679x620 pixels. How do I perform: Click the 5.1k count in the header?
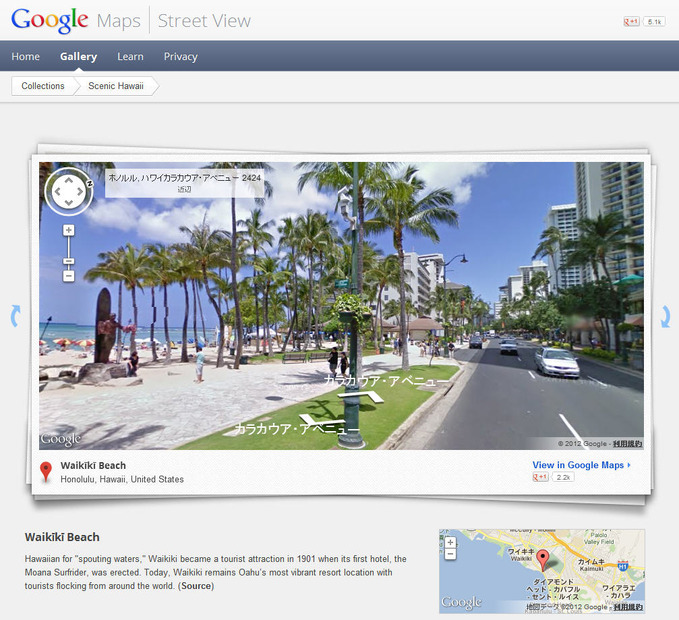click(654, 22)
